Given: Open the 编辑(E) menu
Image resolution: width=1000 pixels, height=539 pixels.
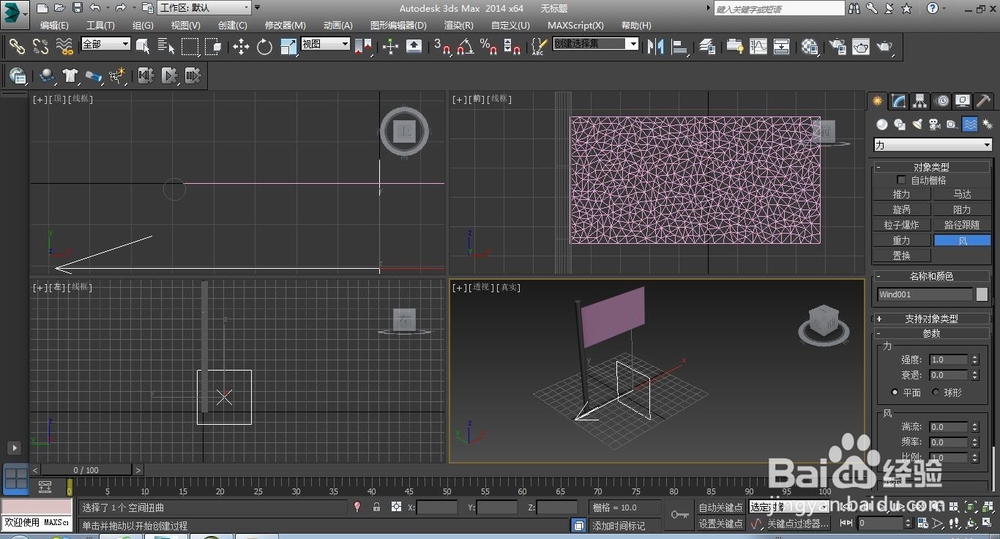Looking at the screenshot, I should [x=54, y=25].
